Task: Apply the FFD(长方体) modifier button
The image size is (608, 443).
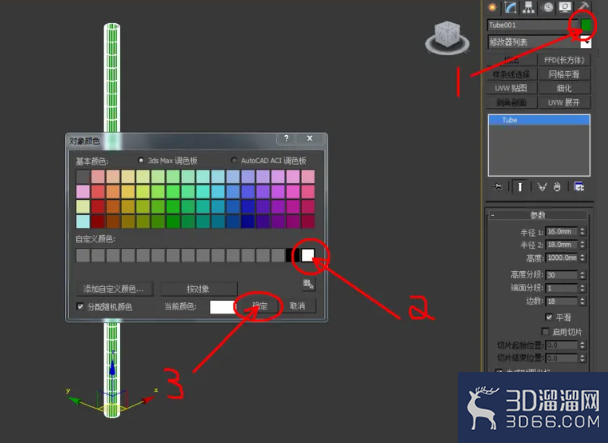Action: click(x=564, y=60)
